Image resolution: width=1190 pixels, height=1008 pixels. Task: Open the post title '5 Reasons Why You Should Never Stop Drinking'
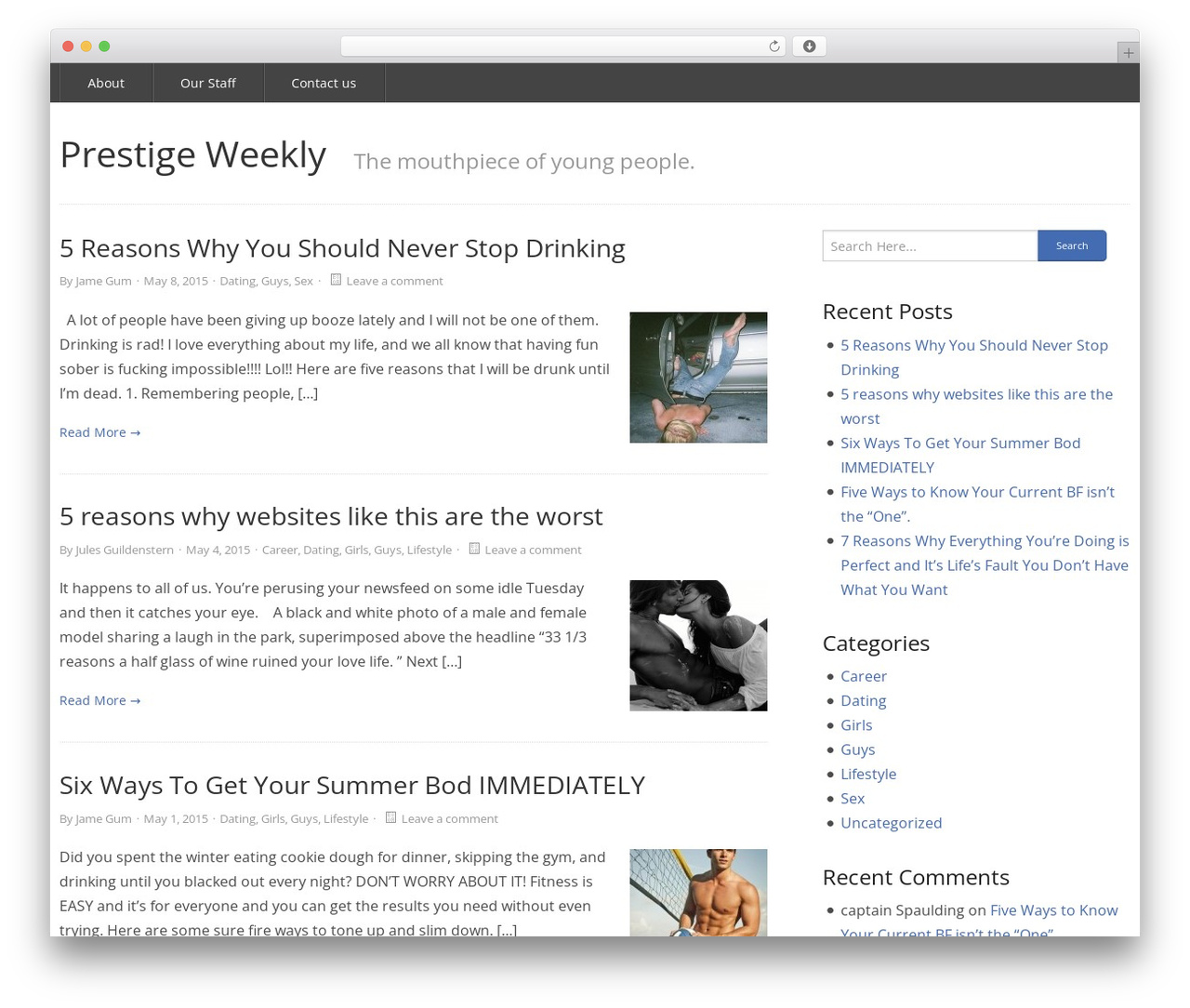[x=342, y=248]
